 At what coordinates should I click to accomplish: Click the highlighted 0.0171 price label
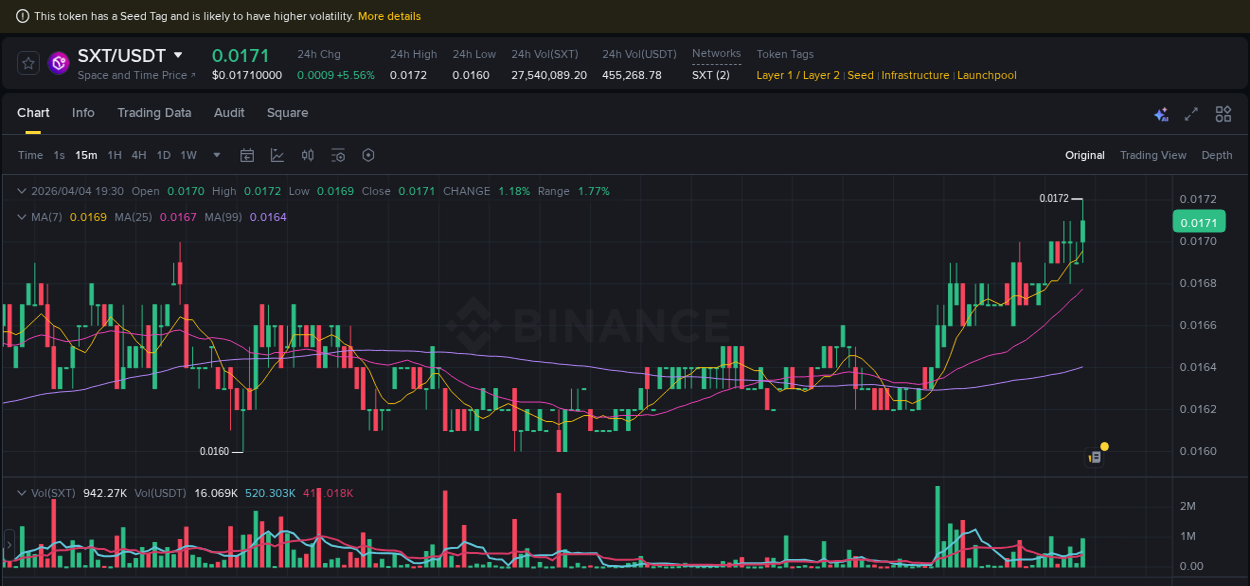click(1199, 221)
